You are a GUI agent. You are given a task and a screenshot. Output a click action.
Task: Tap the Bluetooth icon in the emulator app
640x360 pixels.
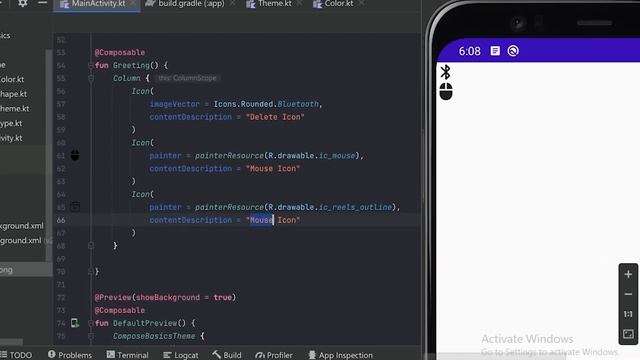click(x=446, y=72)
